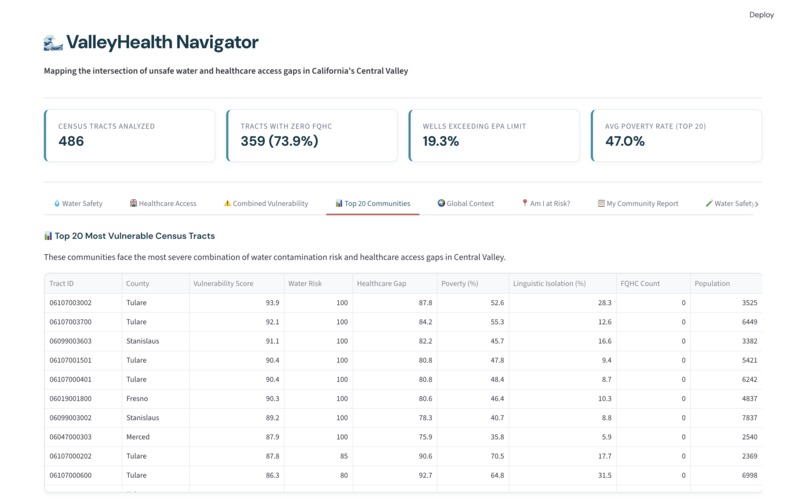The width and height of the screenshot is (806, 504).
Task: Click tract ID 06099003603 cell
Action: (83, 341)
